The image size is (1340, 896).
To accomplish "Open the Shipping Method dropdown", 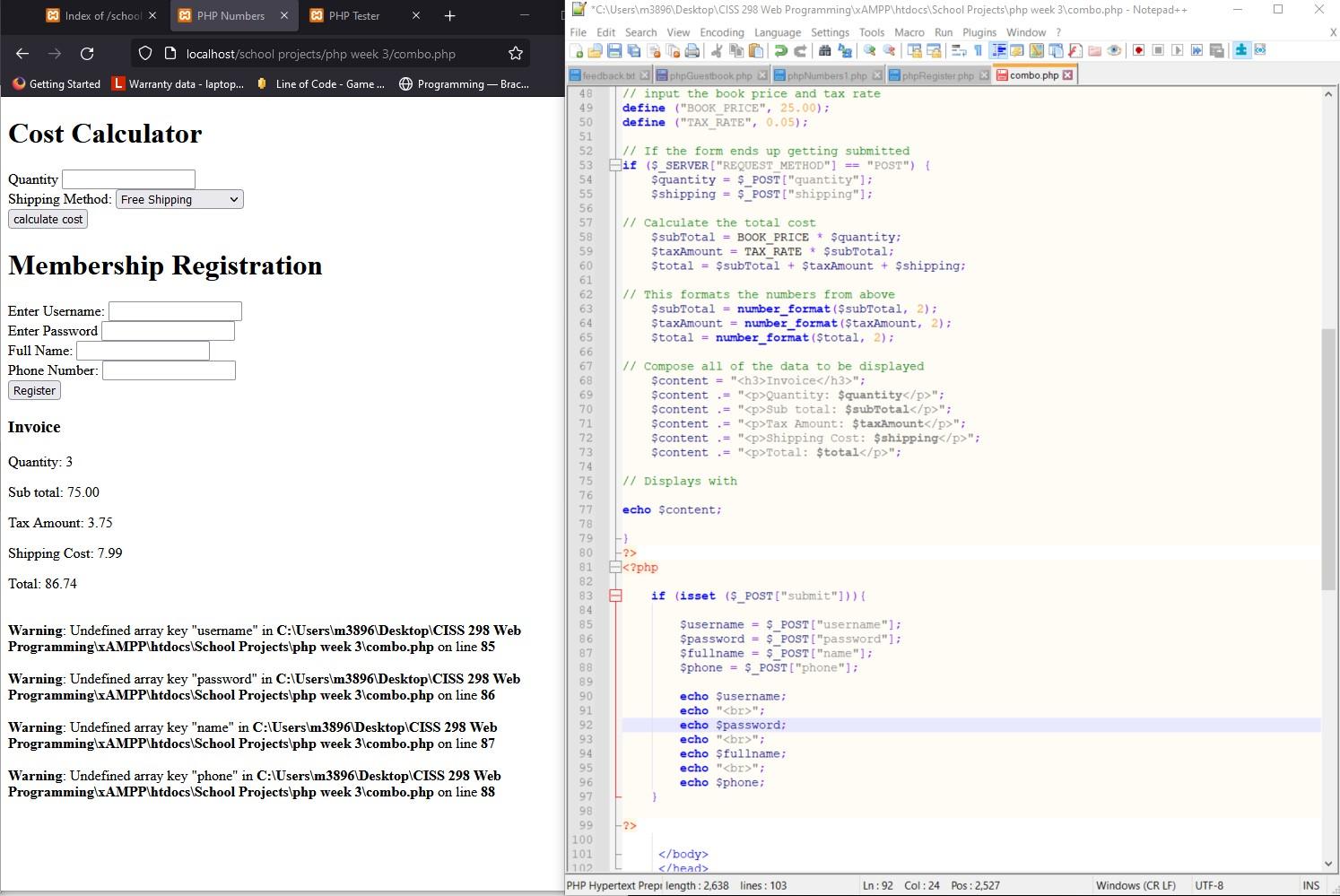I will pyautogui.click(x=178, y=199).
